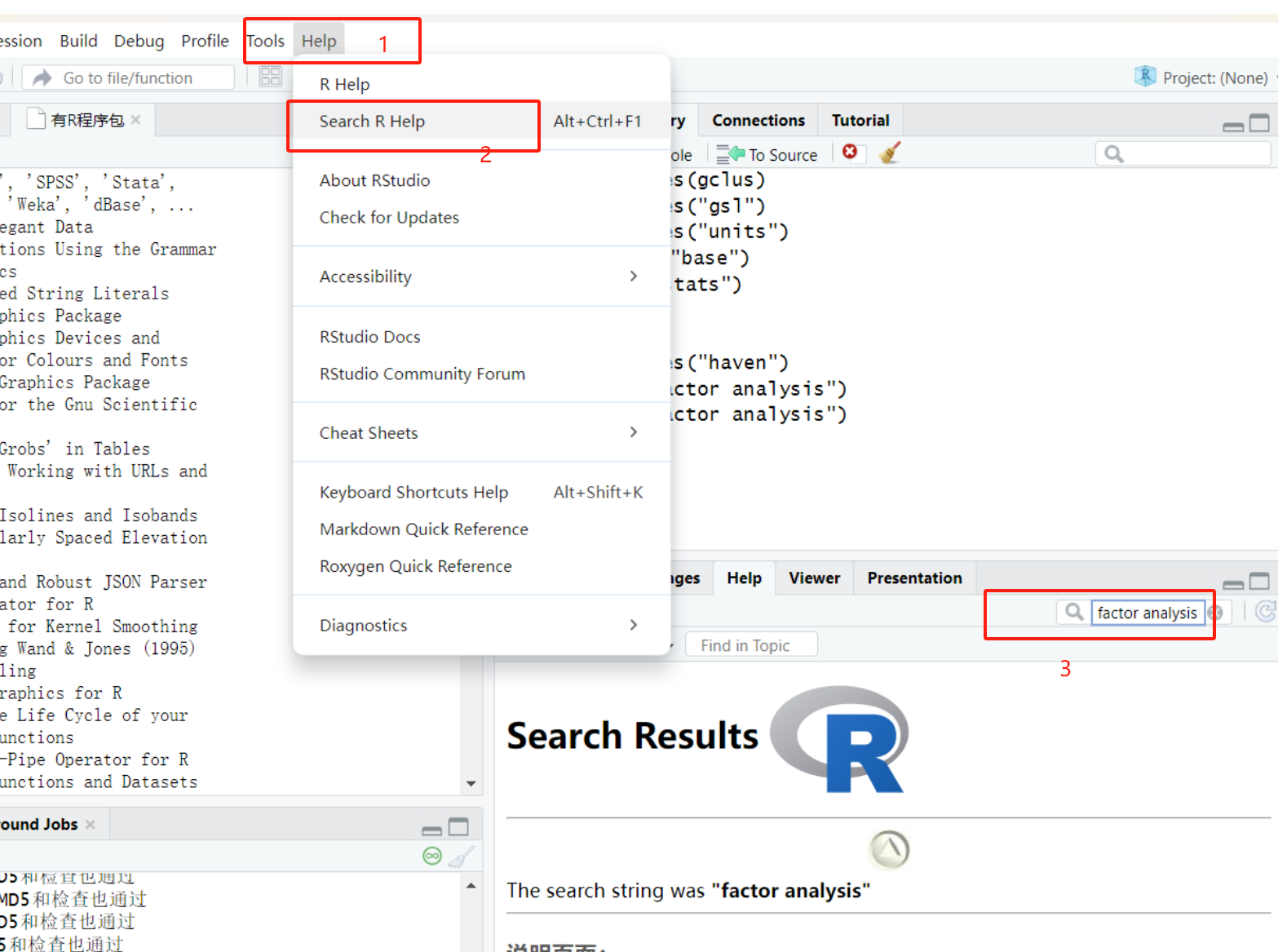The image size is (1278, 952).
Task: Clear background jobs with the broom icon
Action: click(x=462, y=856)
